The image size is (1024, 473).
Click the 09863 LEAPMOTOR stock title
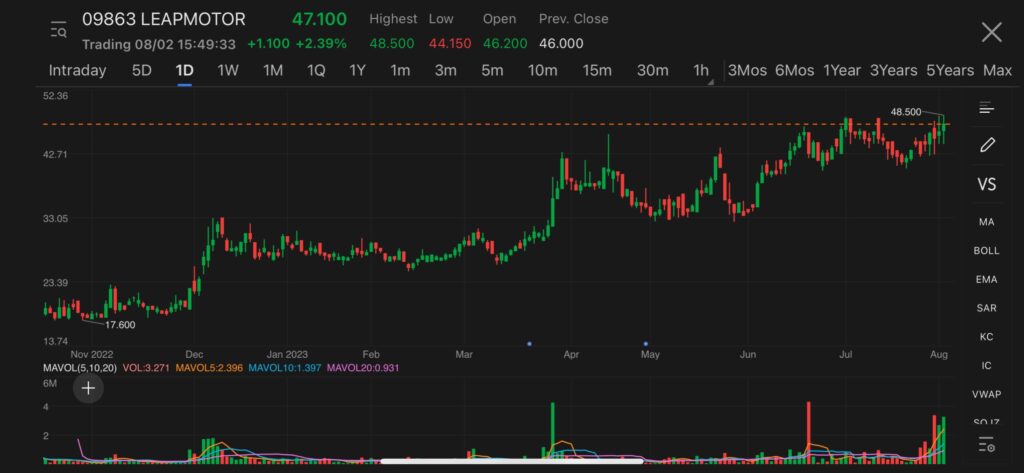[164, 20]
